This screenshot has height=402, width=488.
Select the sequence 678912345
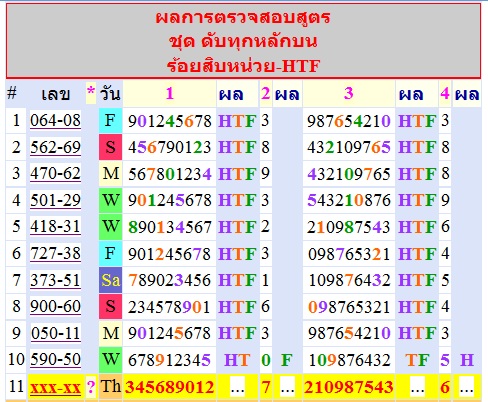[170, 360]
